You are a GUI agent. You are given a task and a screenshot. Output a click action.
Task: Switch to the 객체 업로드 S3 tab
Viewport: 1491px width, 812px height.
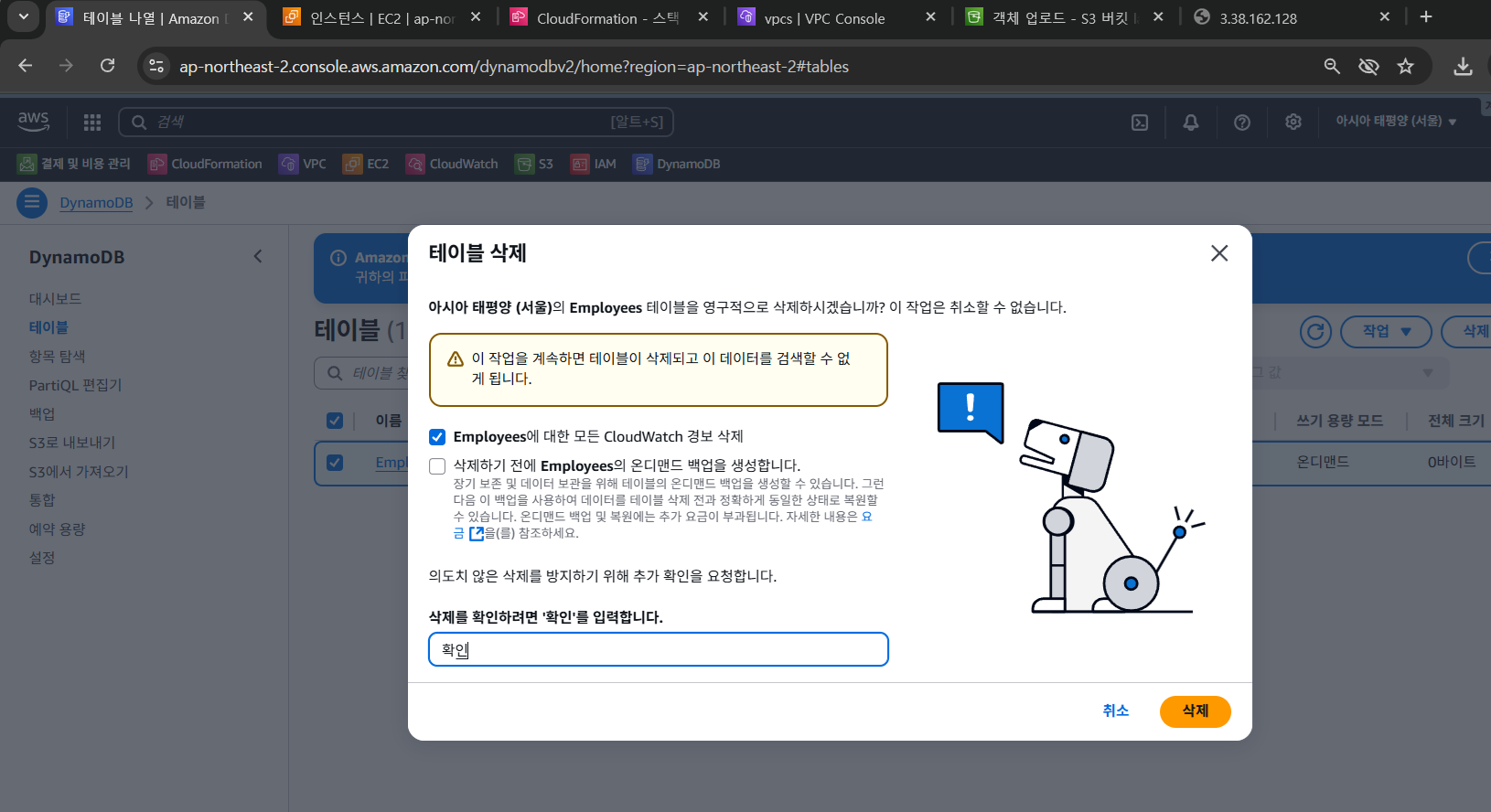click(1064, 17)
